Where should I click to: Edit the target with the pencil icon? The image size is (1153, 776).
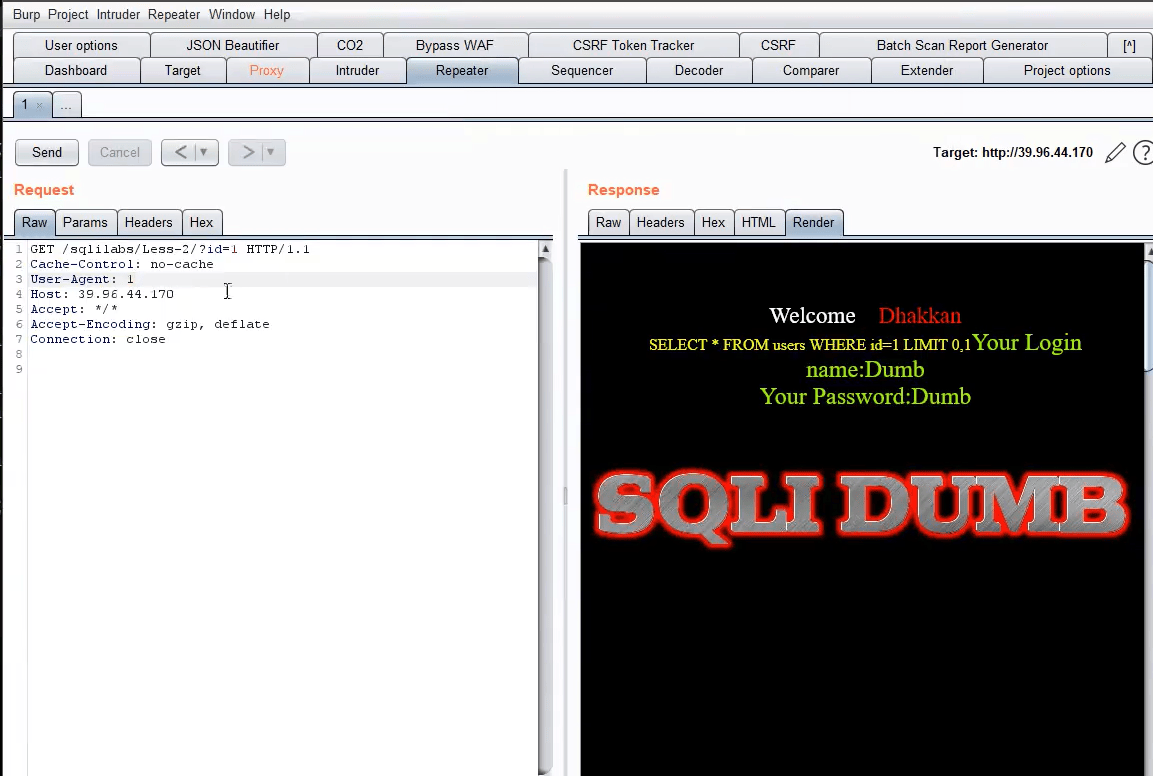tap(1115, 152)
